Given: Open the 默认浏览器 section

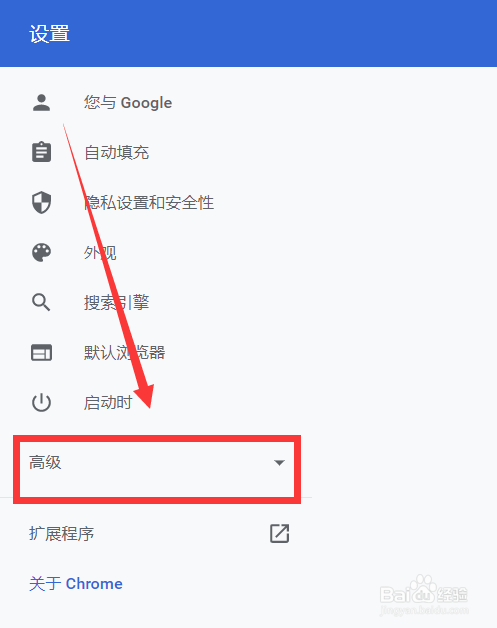Looking at the screenshot, I should click(x=125, y=352).
